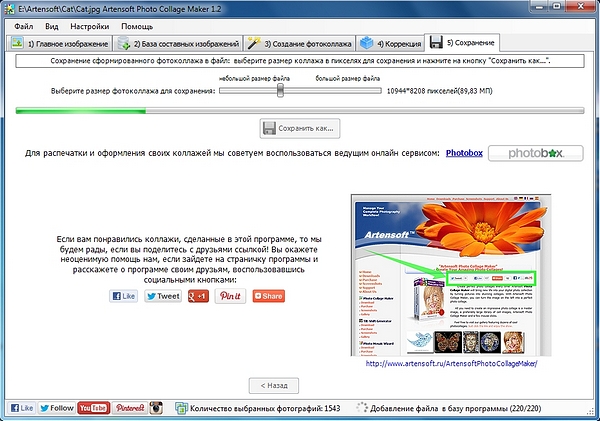This screenshot has height=421, width=600.
Task: Open the Настройки menu
Action: point(90,26)
